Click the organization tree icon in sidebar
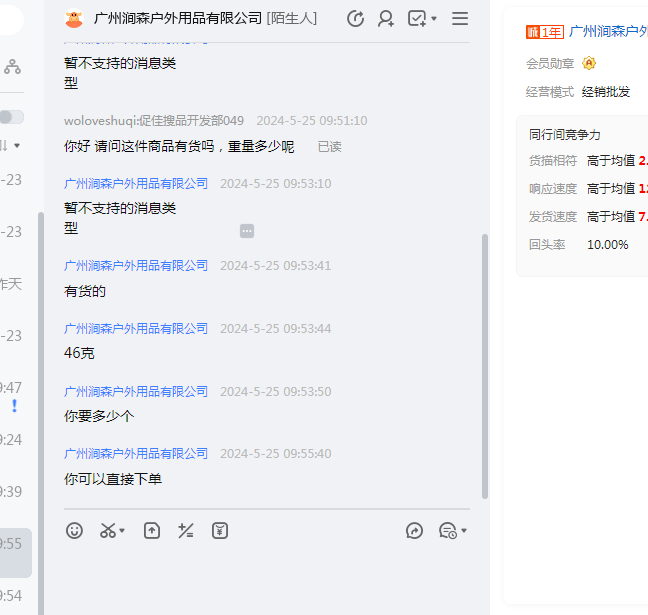The image size is (648, 615). (x=12, y=66)
